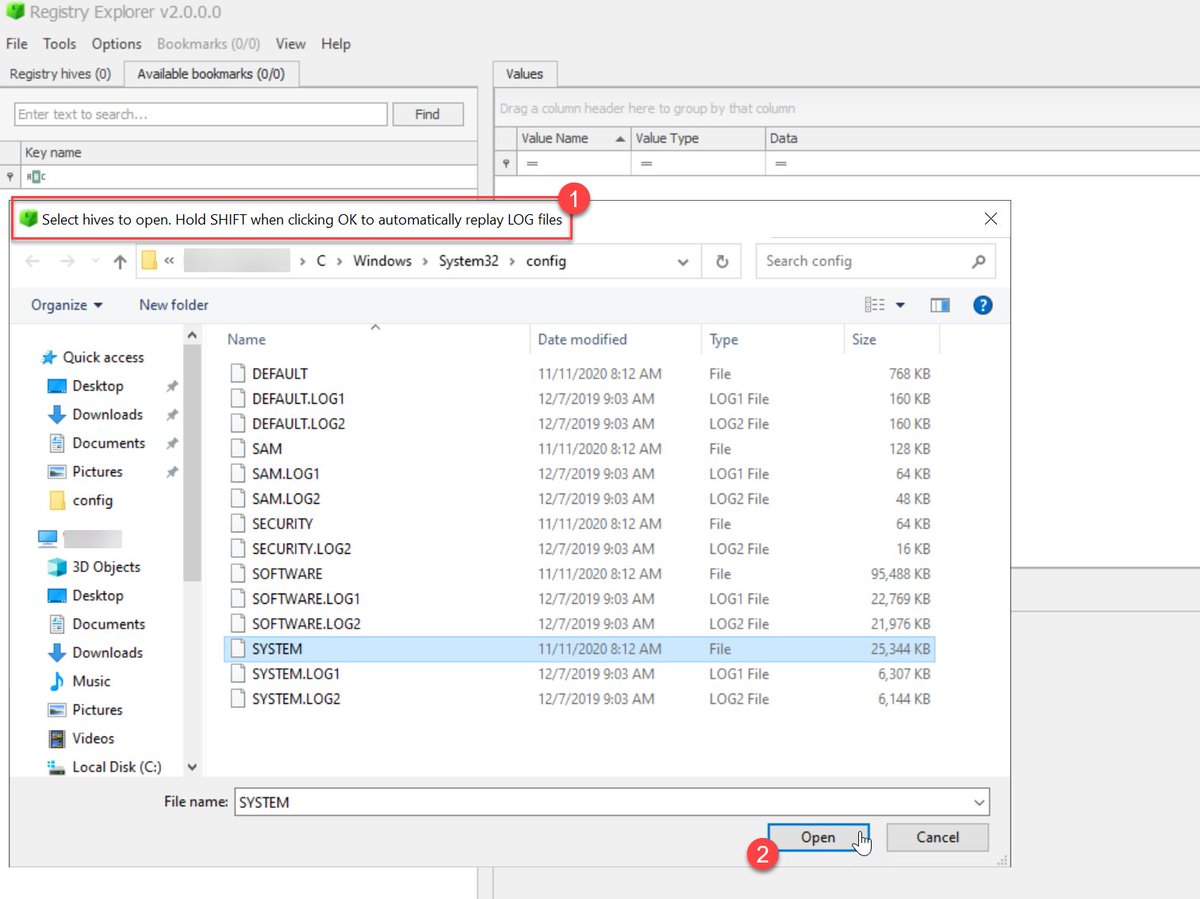Open the Tools menu

[59, 44]
